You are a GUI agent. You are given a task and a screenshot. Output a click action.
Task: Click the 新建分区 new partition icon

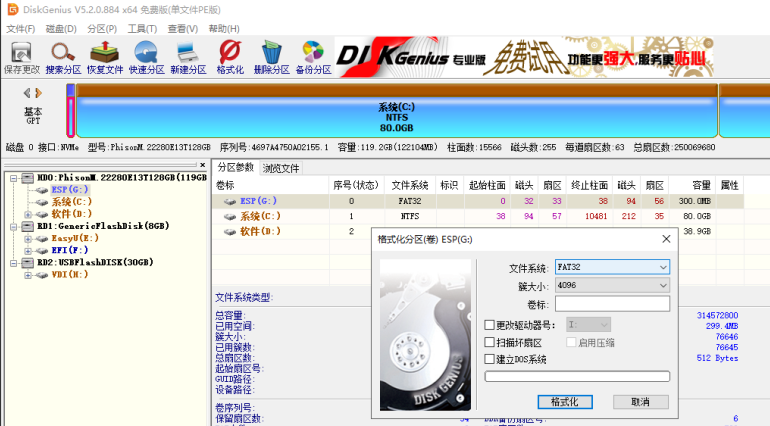click(x=187, y=56)
